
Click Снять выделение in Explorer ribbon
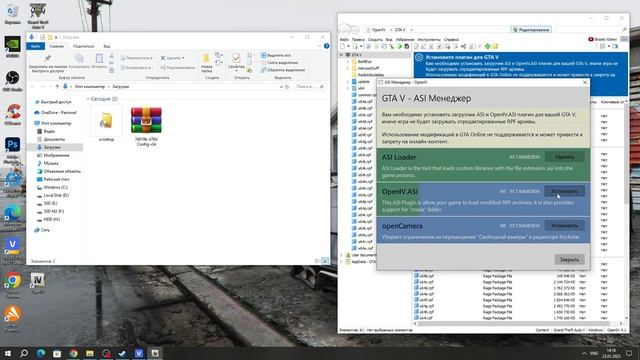[280, 62]
